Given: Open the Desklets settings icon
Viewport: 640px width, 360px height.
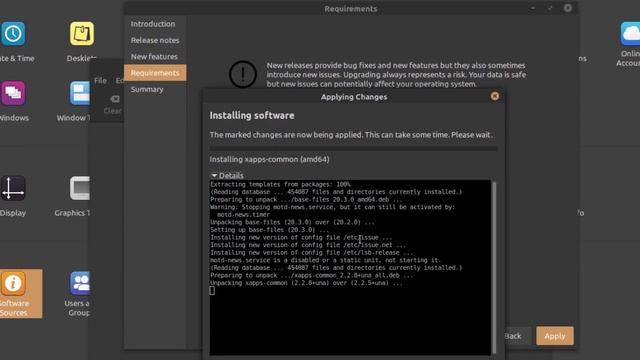Looking at the screenshot, I should tap(82, 33).
